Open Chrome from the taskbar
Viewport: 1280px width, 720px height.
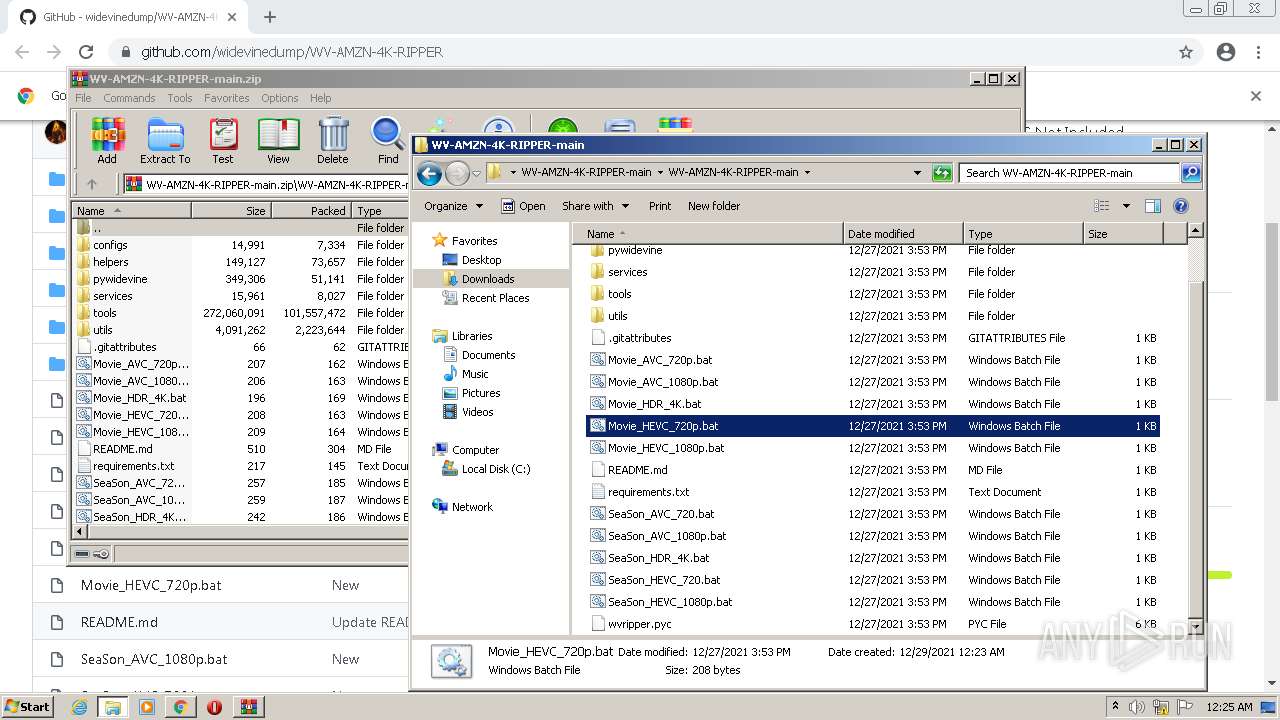pyautogui.click(x=180, y=707)
